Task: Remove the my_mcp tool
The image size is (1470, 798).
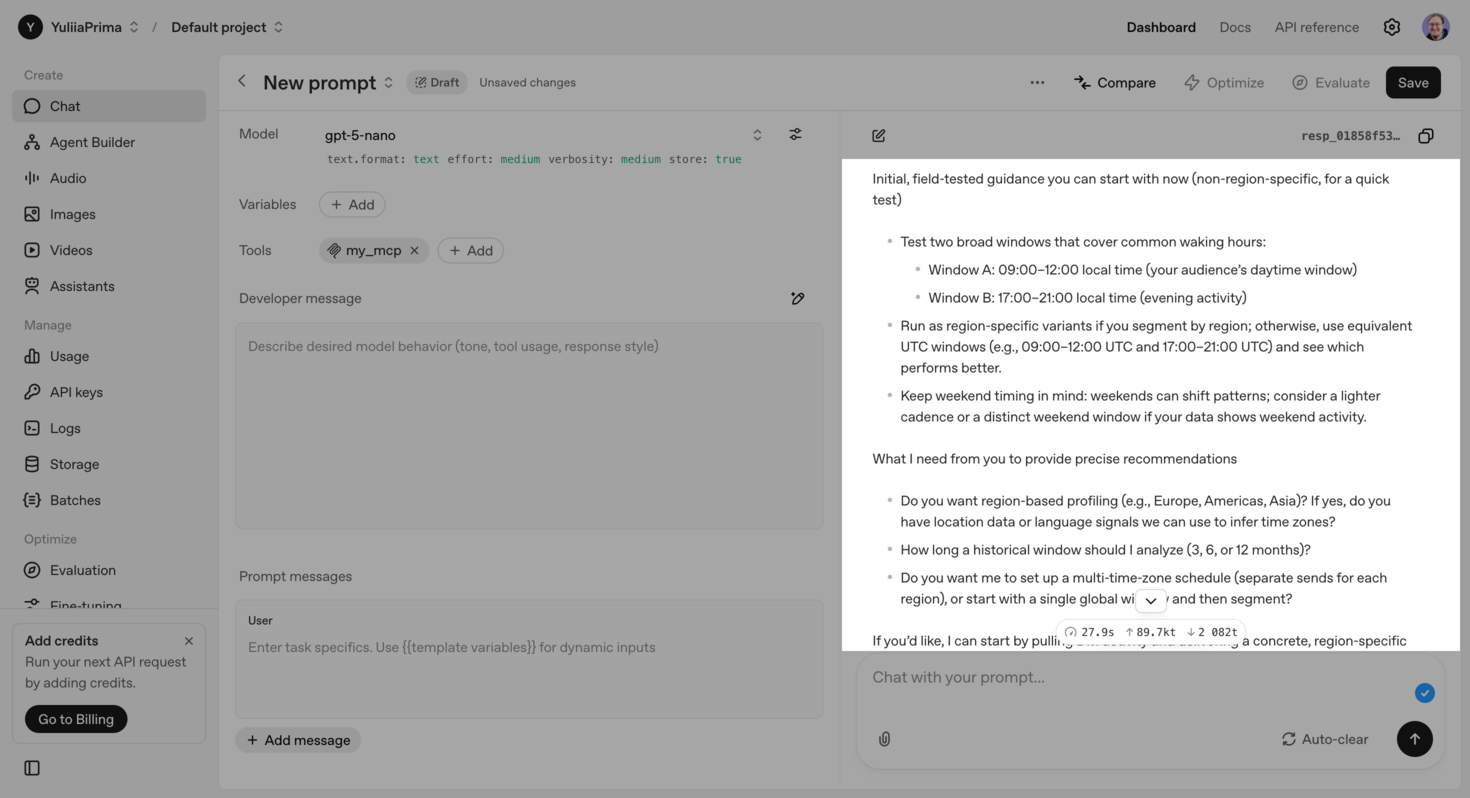Action: [x=414, y=250]
